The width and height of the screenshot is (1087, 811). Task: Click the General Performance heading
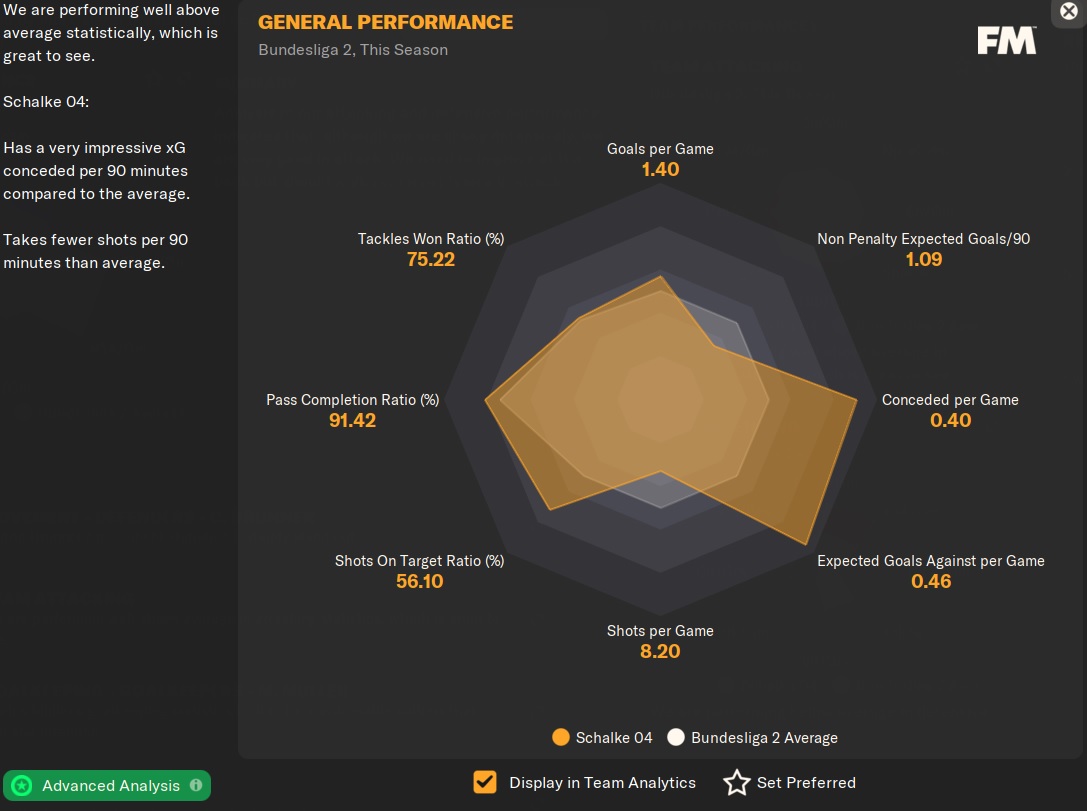coord(385,22)
